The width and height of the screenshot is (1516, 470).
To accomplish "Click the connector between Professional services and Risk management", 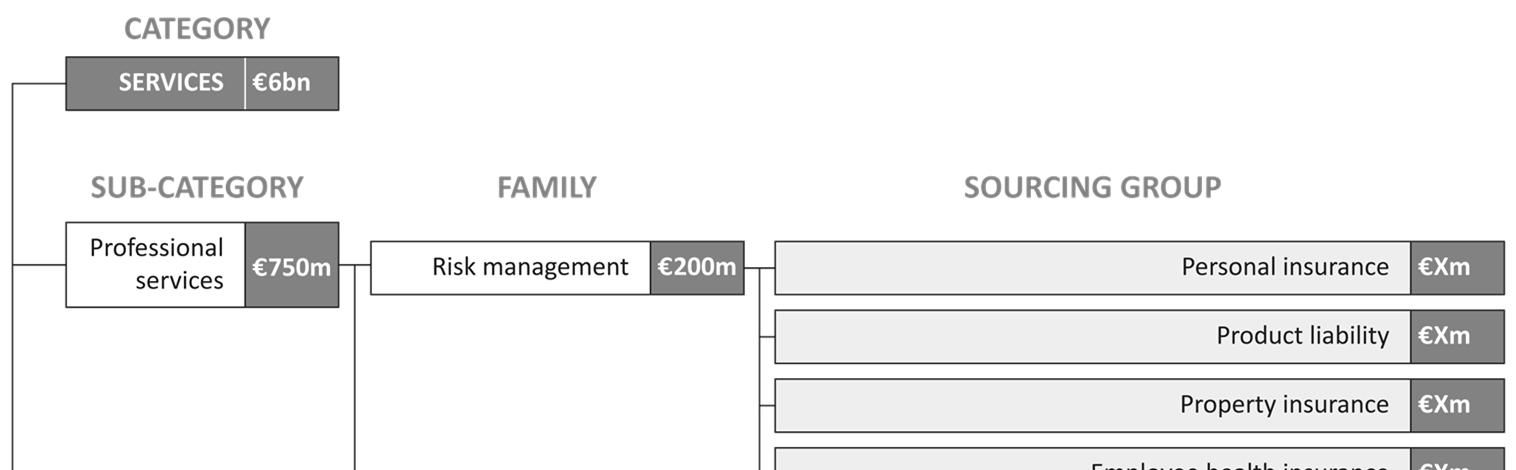I will [355, 265].
